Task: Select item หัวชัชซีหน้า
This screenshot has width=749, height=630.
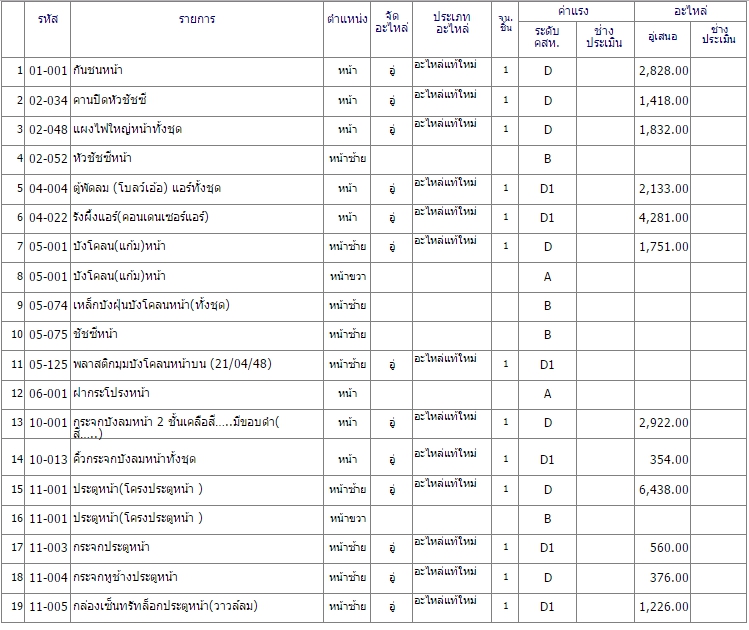Action: [x=102, y=158]
